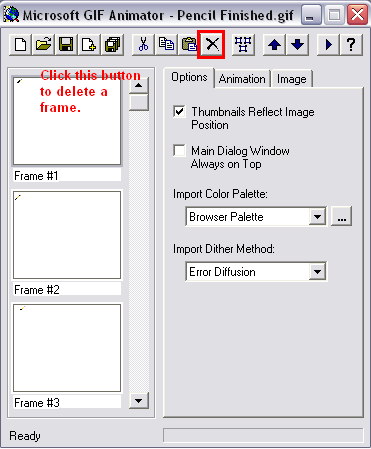Enable Main Dialog Window Always on Top
Screen dimensions: 371x449
(x=179, y=150)
